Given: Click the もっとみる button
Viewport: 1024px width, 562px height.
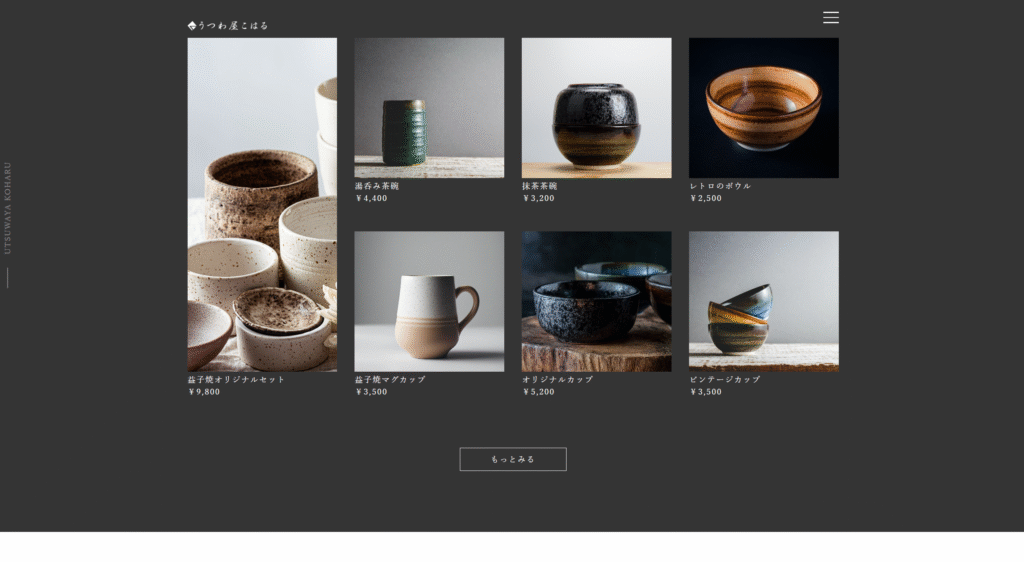Looking at the screenshot, I should coord(513,459).
